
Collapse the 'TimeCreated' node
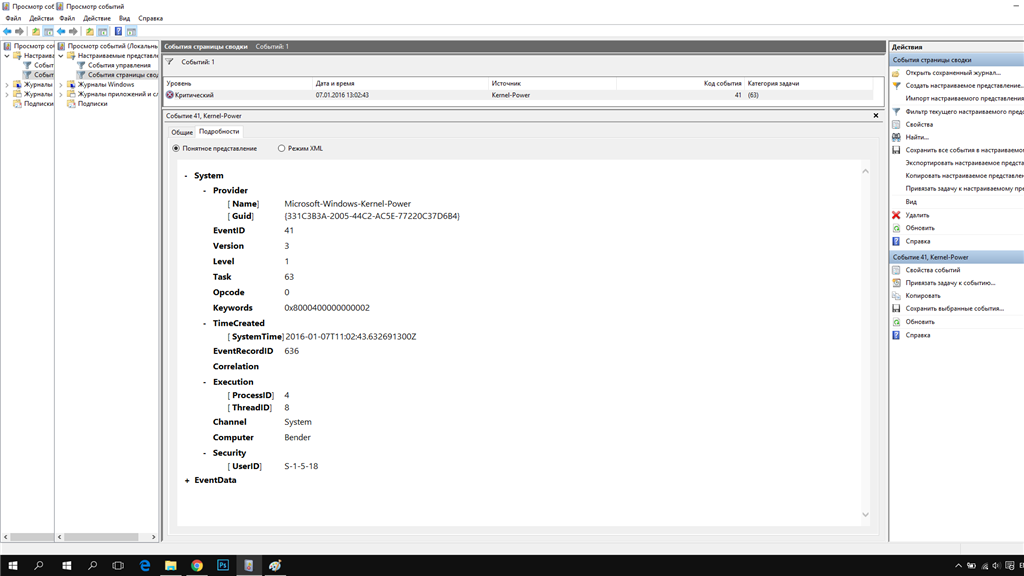(204, 323)
